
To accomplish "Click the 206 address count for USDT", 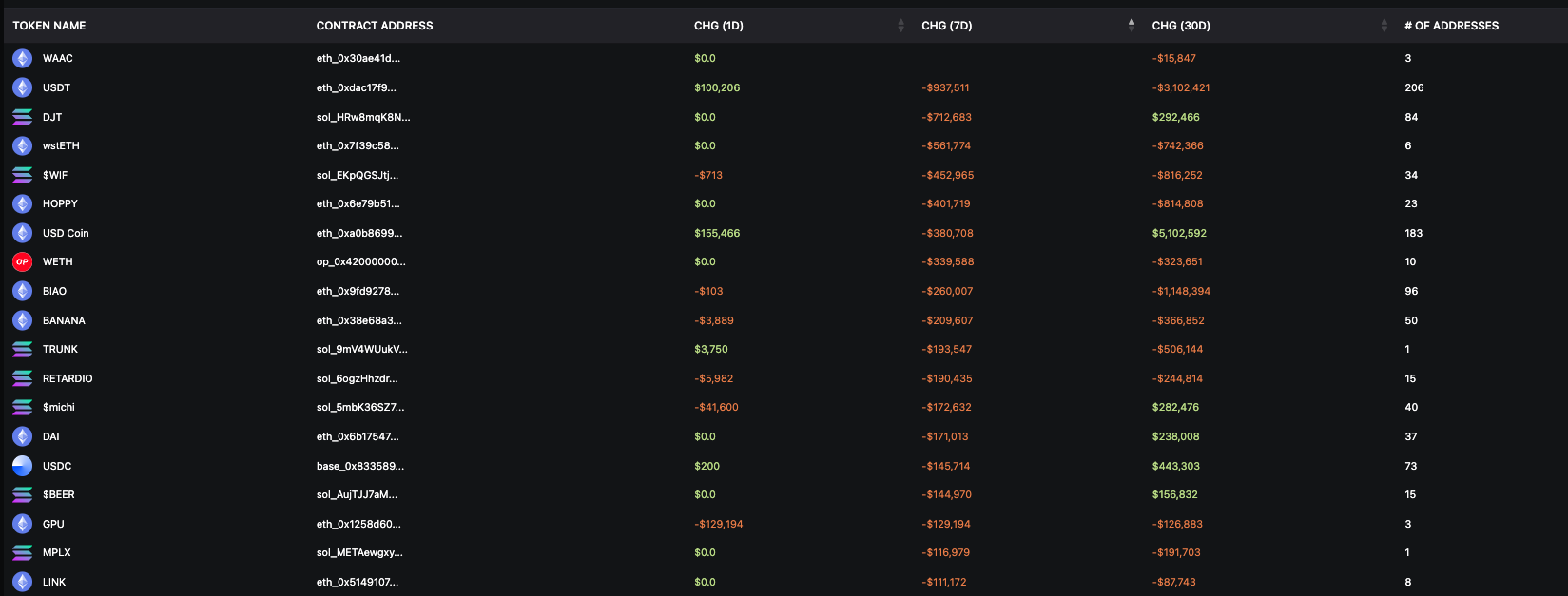I will click(1414, 87).
